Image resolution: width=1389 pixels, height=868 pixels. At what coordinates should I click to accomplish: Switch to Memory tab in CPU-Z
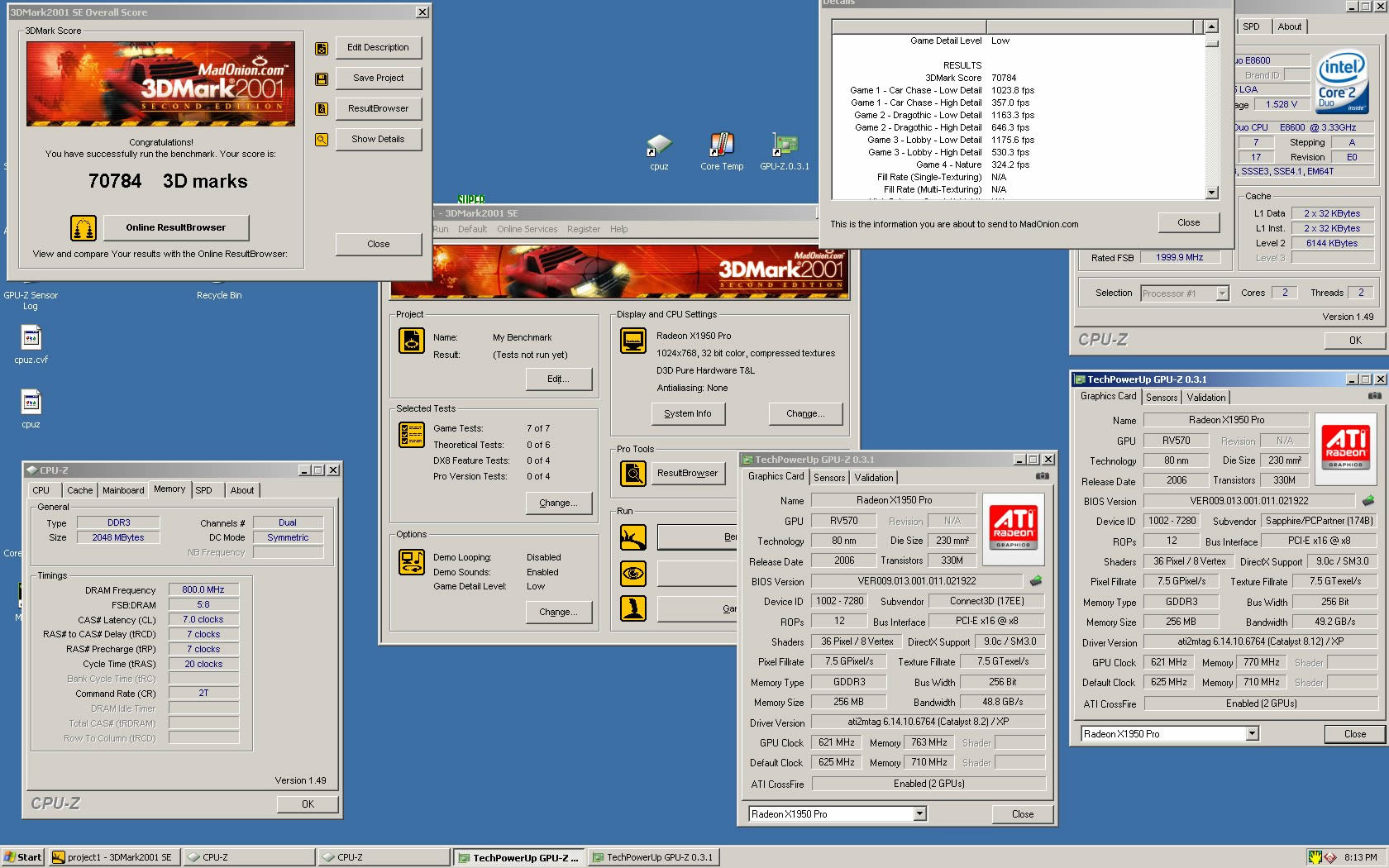169,489
